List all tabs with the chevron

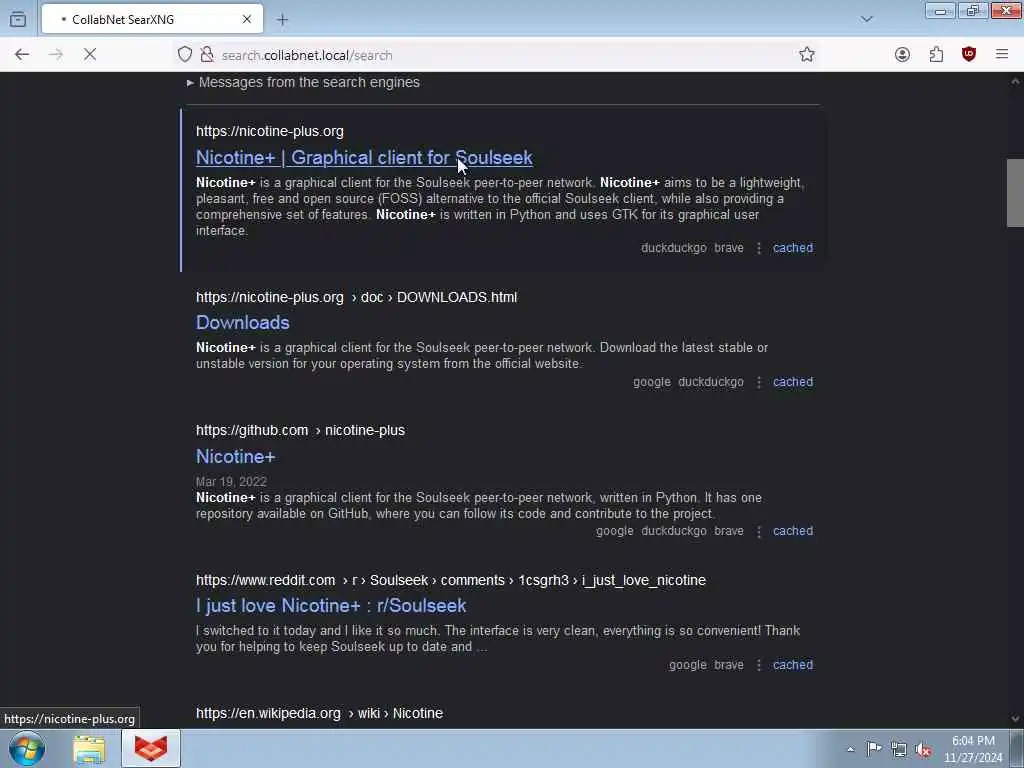coord(867,20)
